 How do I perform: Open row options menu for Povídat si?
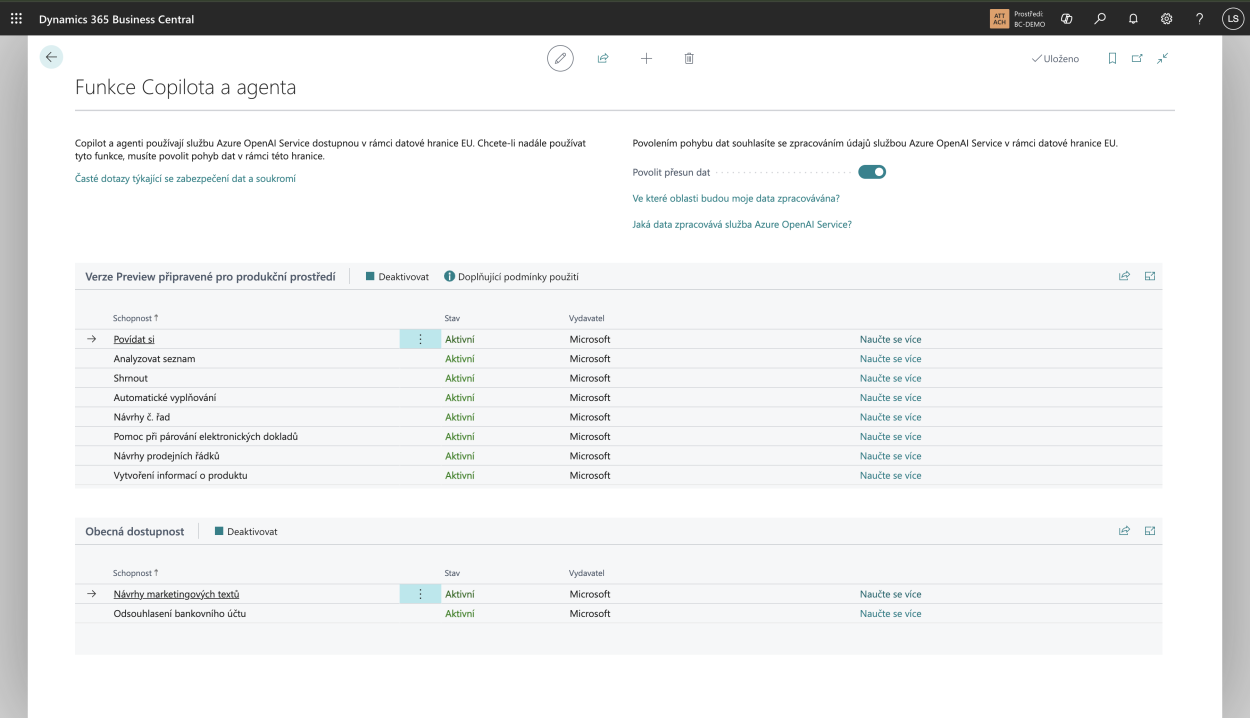tap(420, 340)
